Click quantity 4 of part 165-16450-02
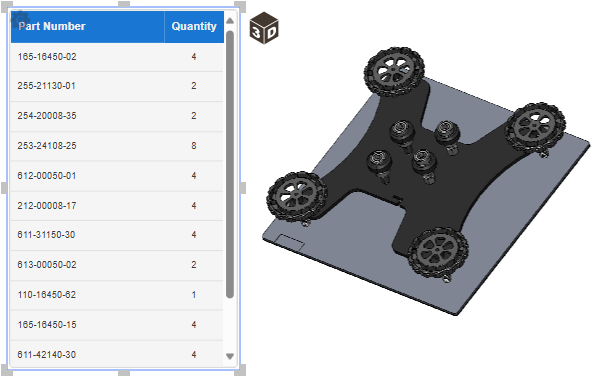Viewport: 599px width, 377px height. 194,57
